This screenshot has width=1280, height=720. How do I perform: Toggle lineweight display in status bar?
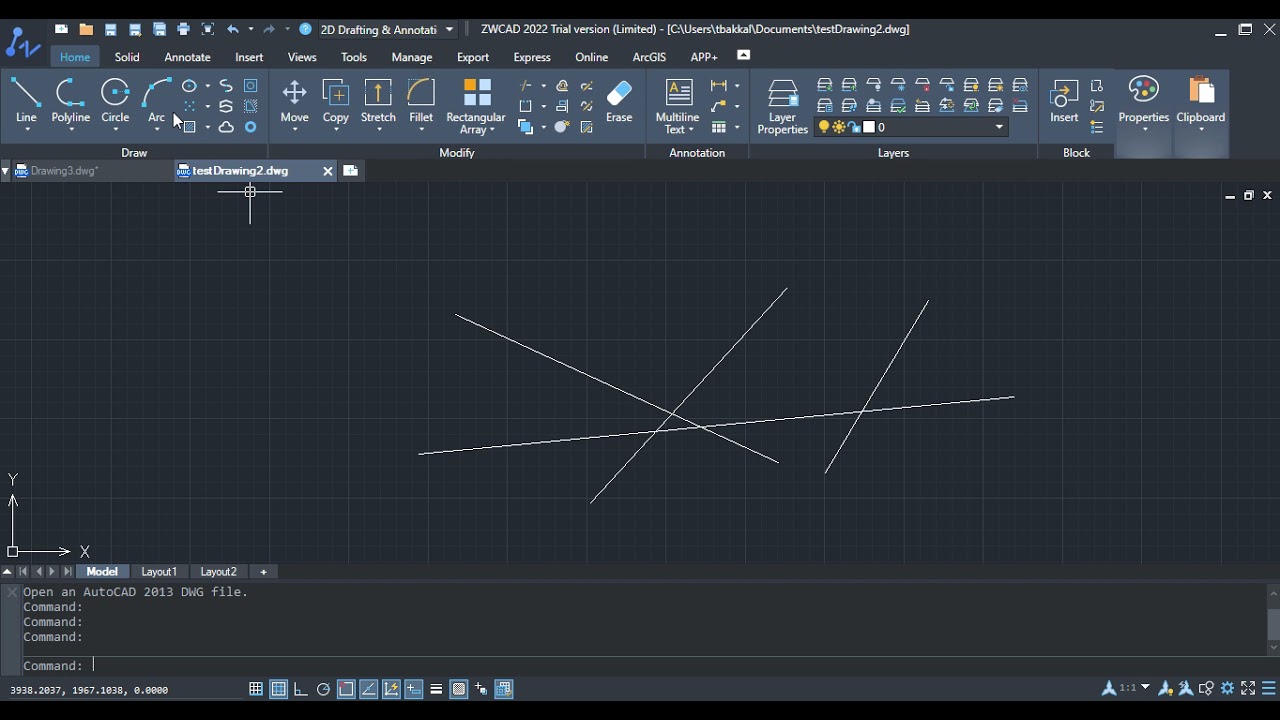(x=436, y=689)
